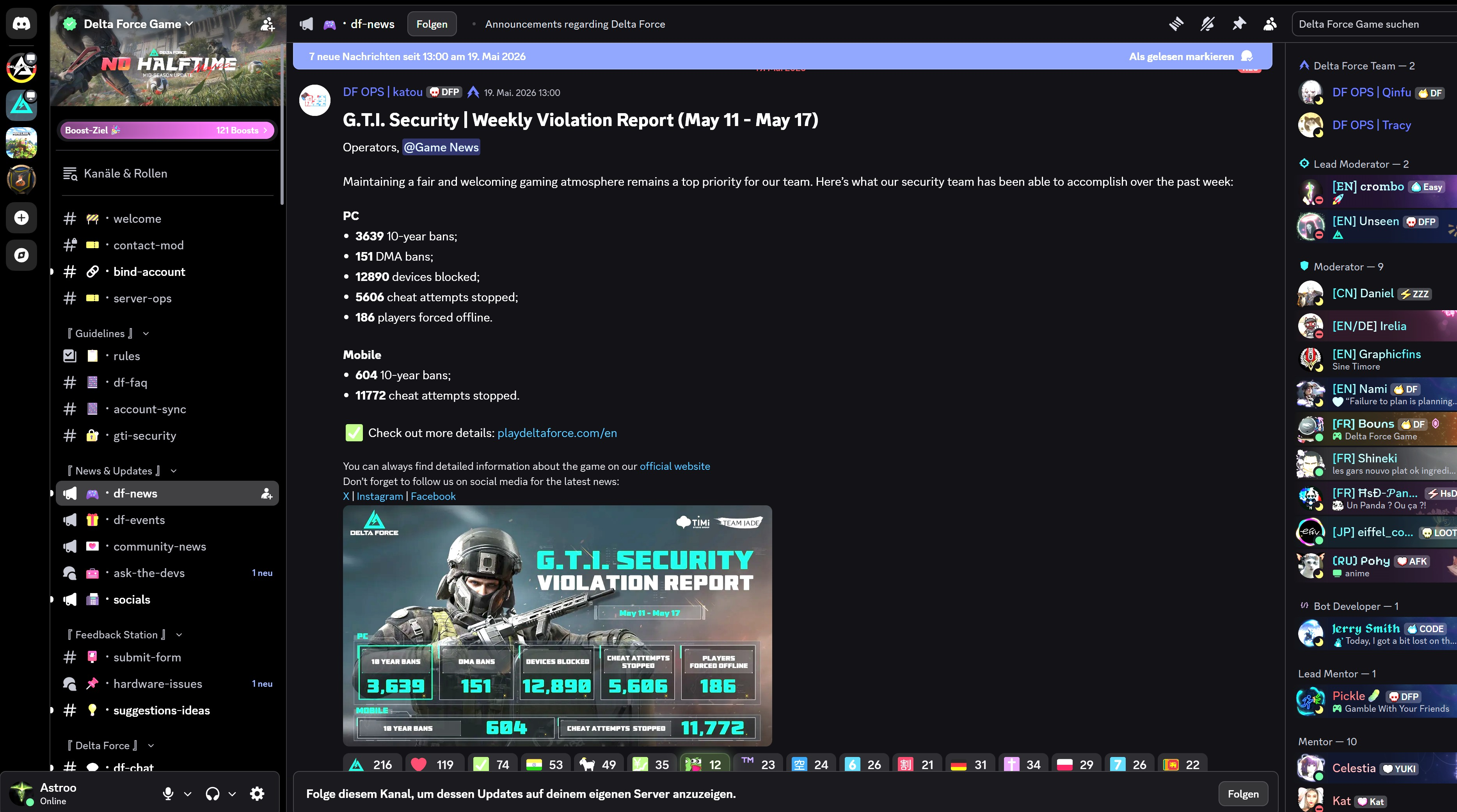Open the playdeltaforce.com/en link
1457x812 pixels.
[557, 433]
